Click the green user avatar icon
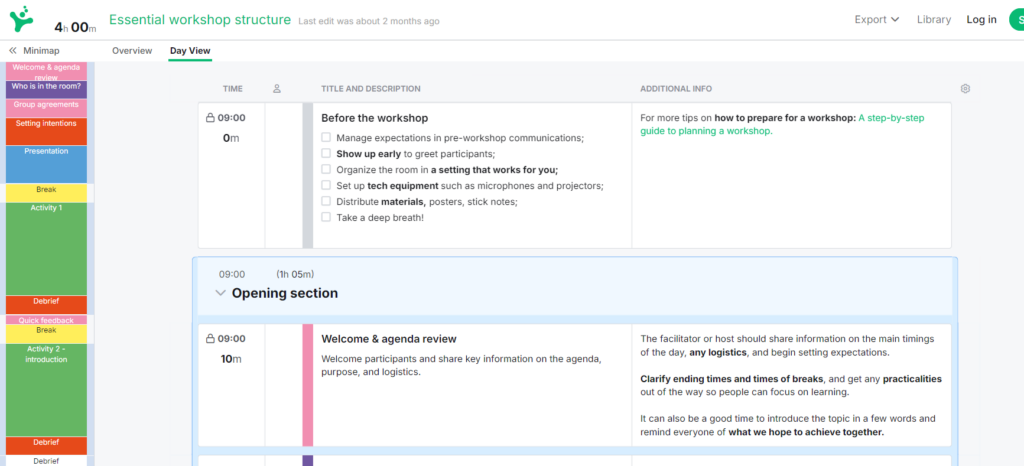 [x=1016, y=20]
